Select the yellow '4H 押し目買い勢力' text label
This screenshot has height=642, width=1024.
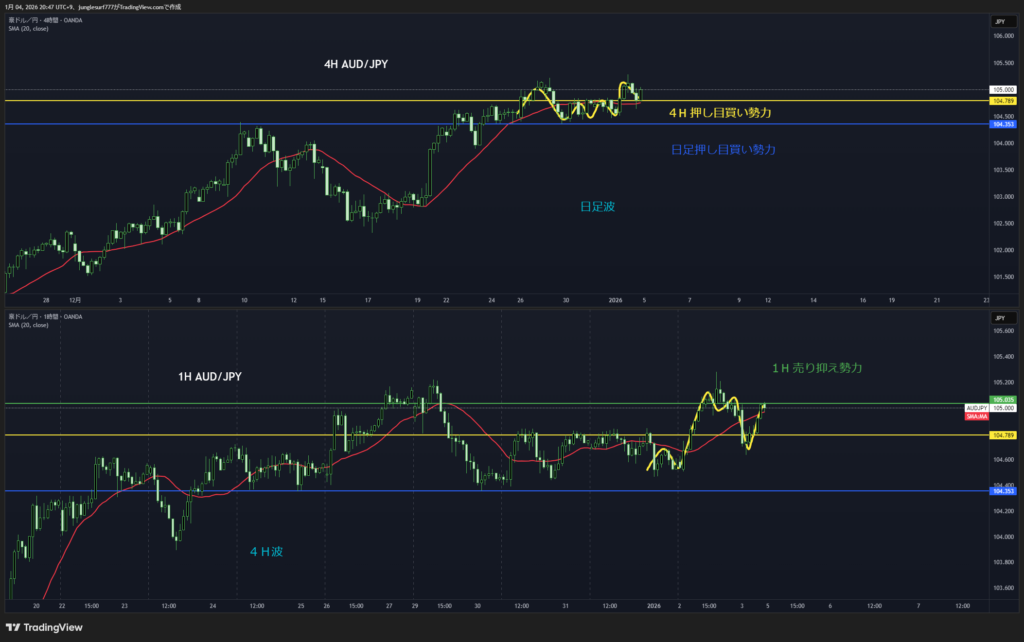720,113
